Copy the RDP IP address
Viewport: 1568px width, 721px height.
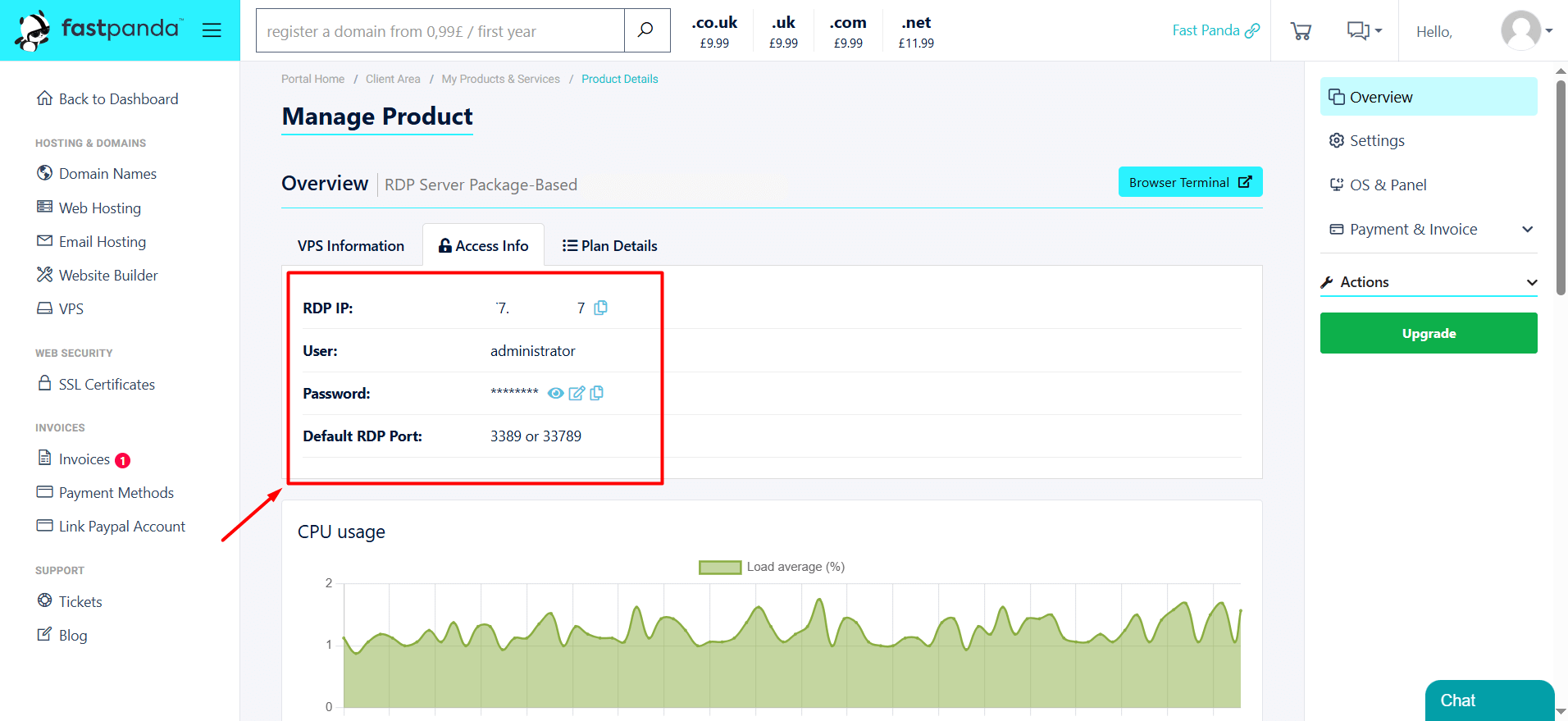tap(601, 308)
